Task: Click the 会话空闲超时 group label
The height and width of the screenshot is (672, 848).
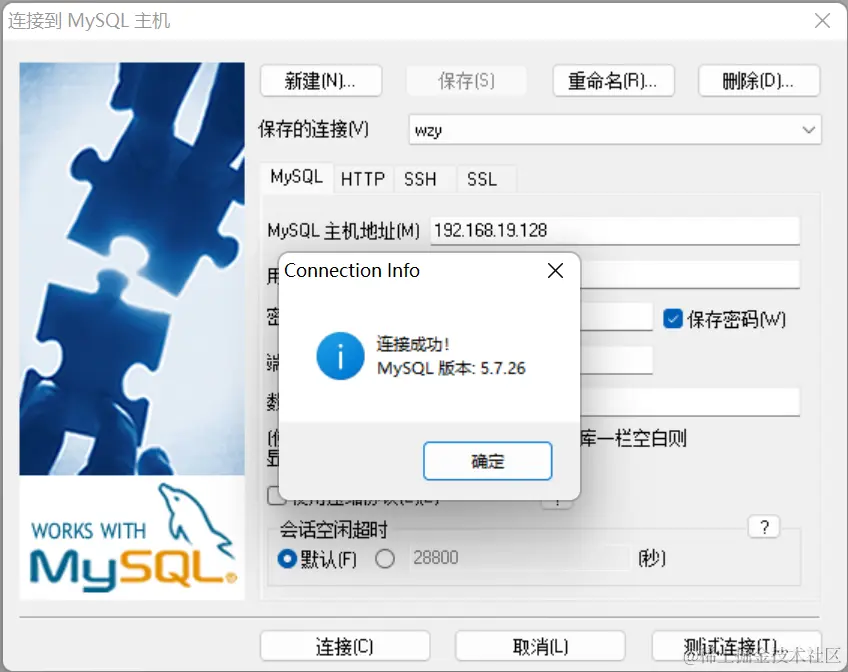Action: [334, 530]
